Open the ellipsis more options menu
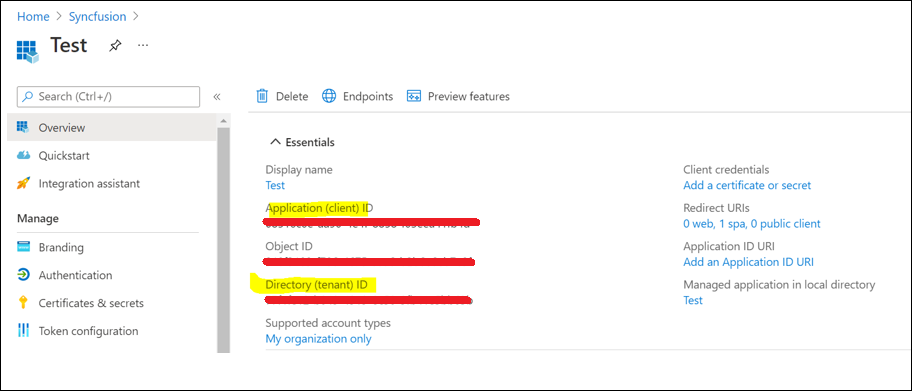 pyautogui.click(x=143, y=45)
